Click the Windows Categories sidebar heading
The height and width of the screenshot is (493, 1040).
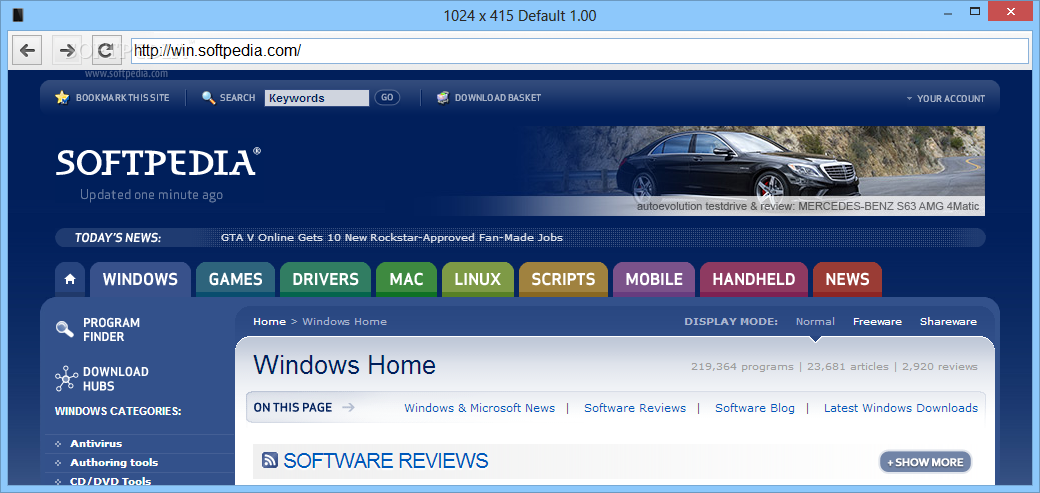pyautogui.click(x=118, y=411)
